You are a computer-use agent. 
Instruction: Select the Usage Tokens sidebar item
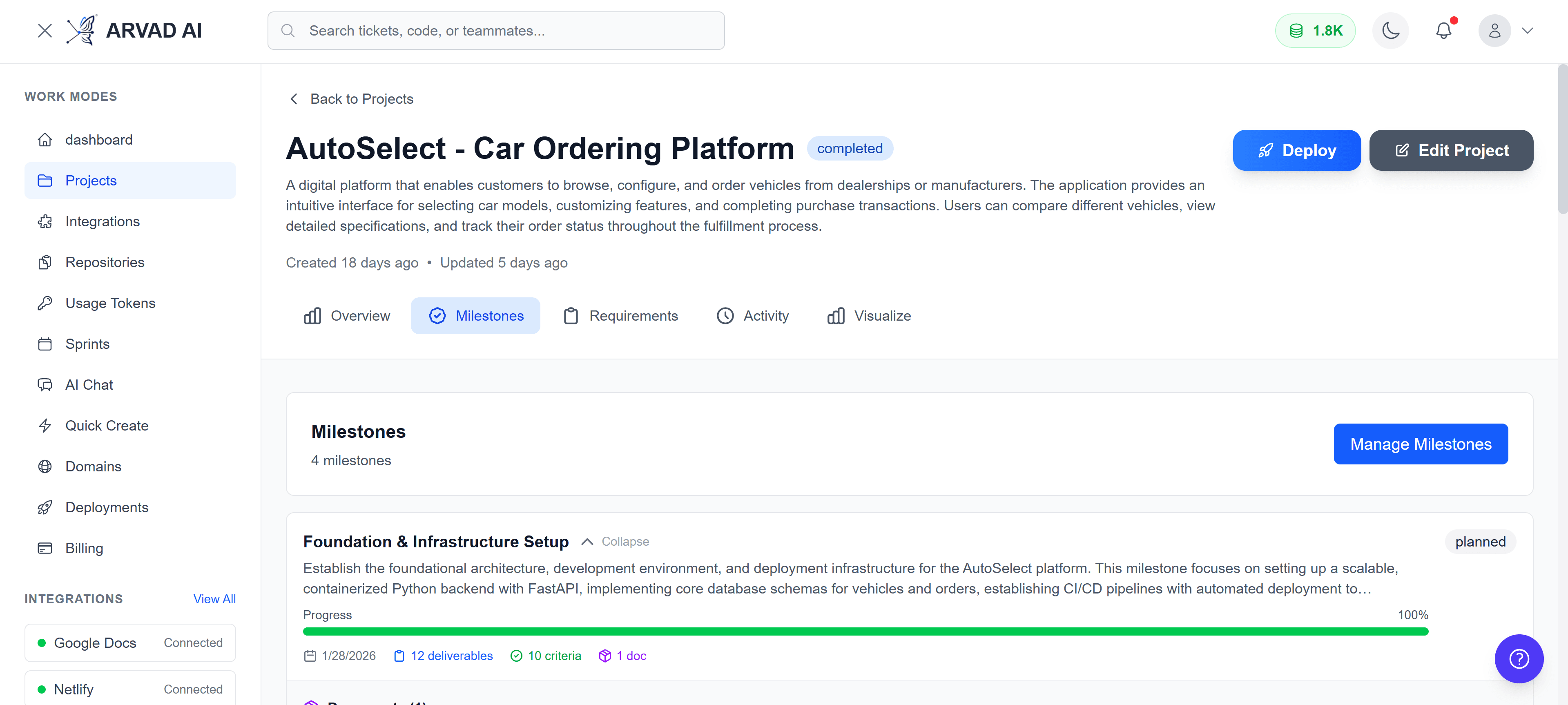point(109,303)
